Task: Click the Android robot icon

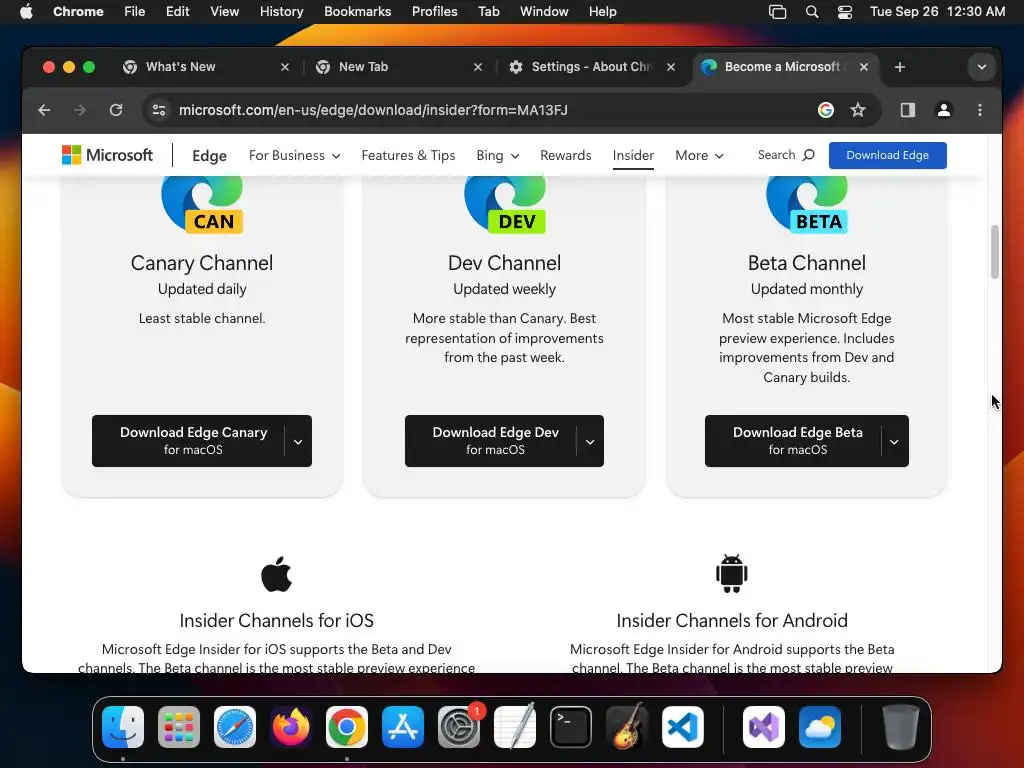Action: (731, 573)
